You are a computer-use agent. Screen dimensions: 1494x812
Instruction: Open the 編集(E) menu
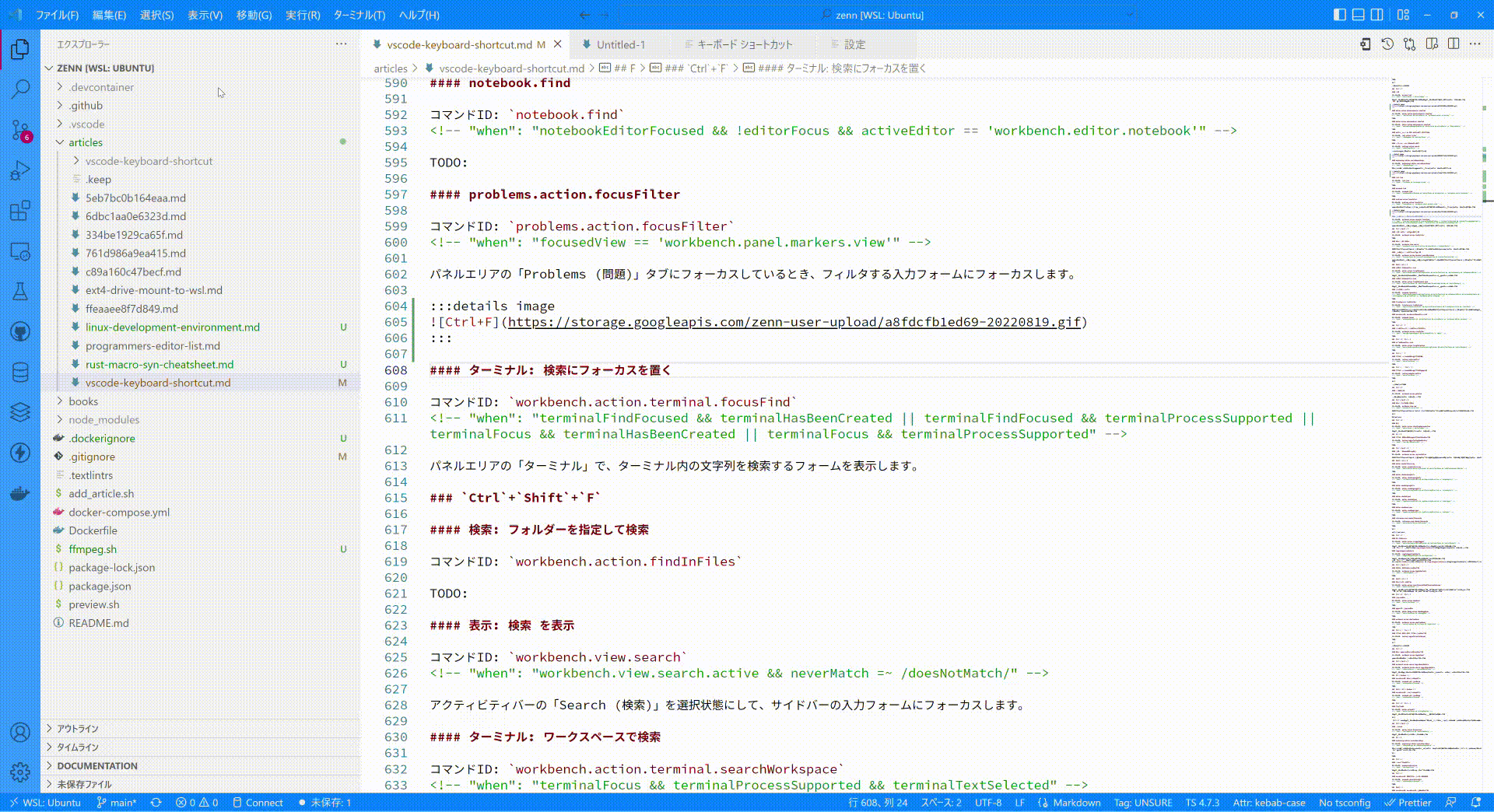[x=109, y=15]
